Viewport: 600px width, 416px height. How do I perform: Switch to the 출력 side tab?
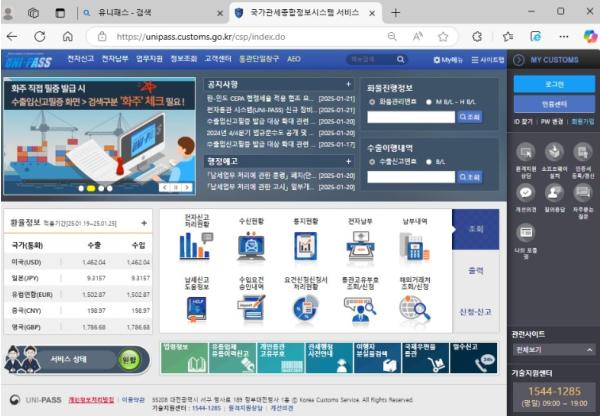click(x=475, y=270)
